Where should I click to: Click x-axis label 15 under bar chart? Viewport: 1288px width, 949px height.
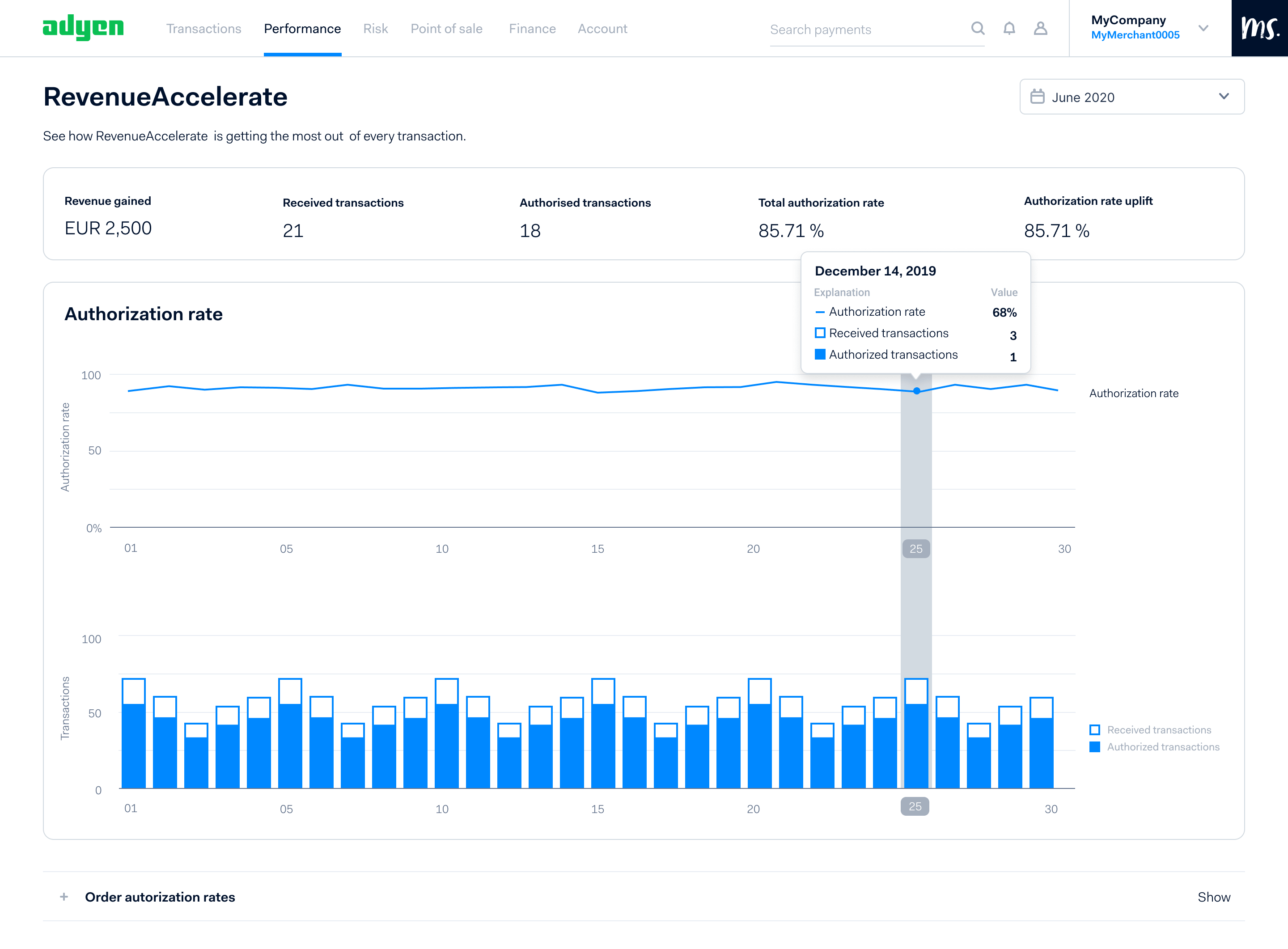tap(597, 809)
